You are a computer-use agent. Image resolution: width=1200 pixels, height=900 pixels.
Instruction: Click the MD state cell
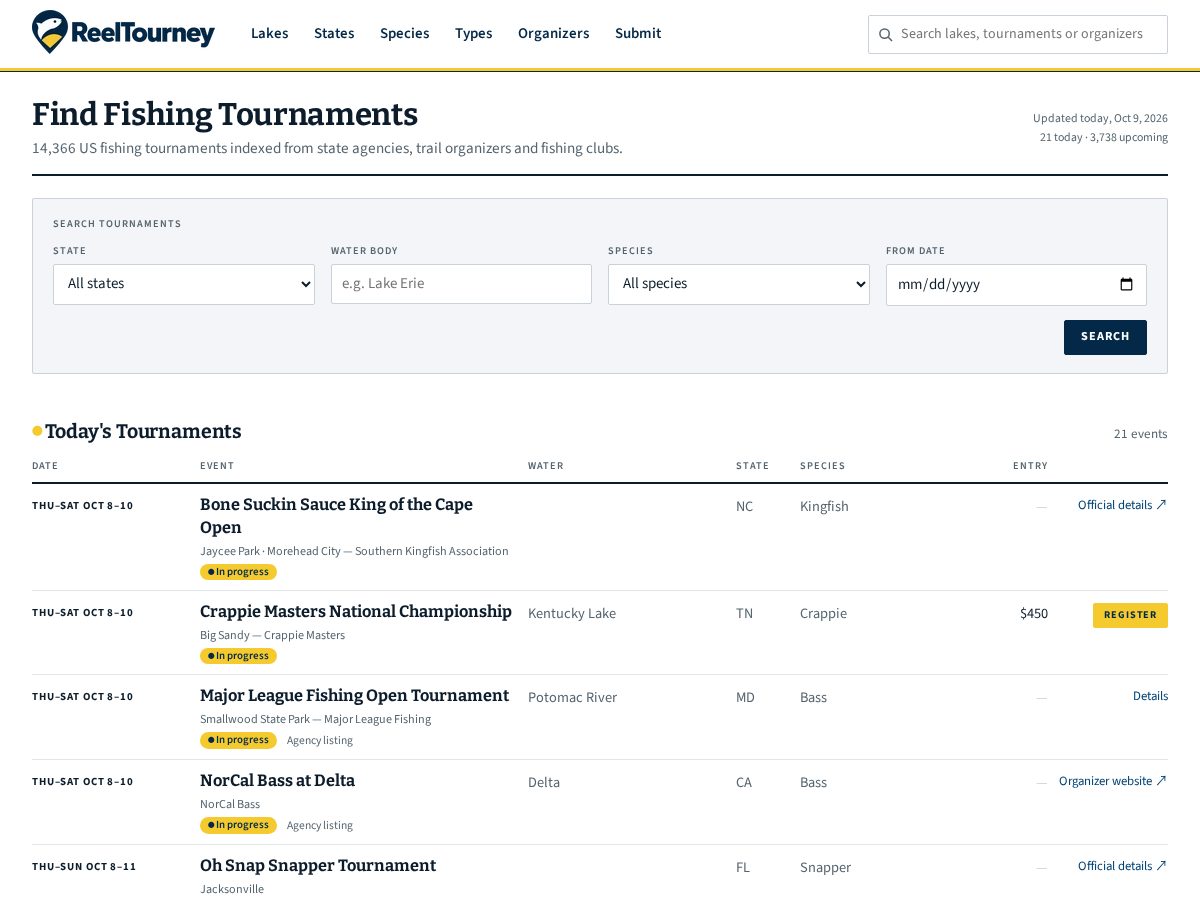(x=745, y=697)
